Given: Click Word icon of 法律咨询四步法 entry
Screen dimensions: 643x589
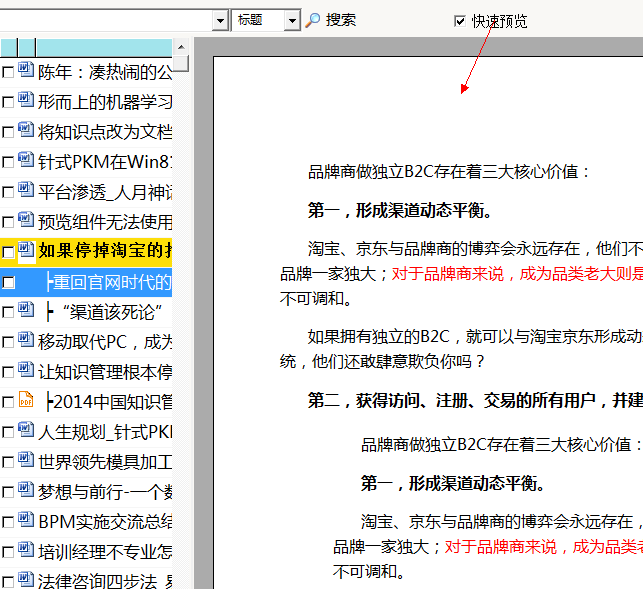Looking at the screenshot, I should [26, 579].
